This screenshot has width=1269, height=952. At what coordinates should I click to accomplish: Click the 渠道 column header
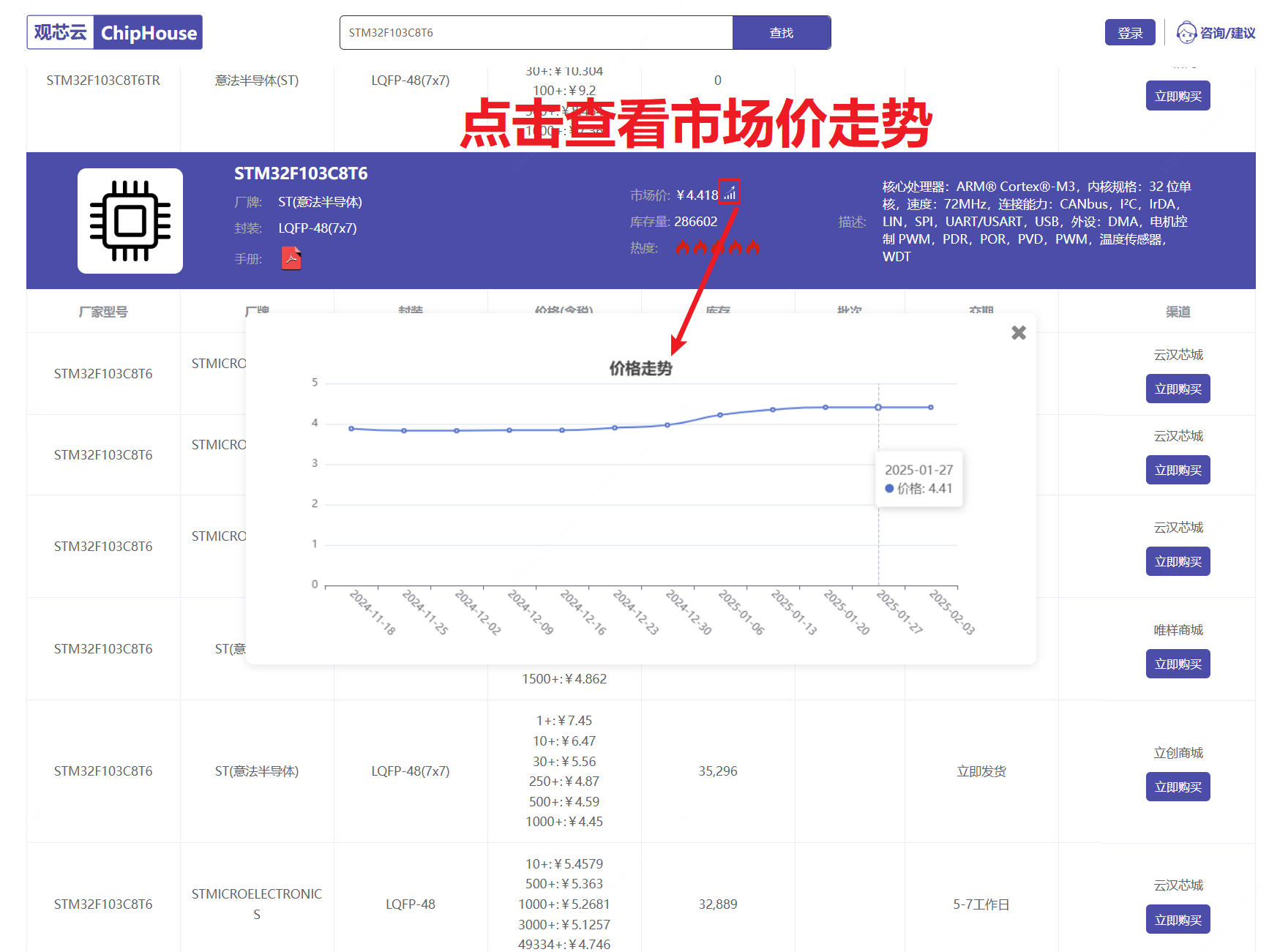coord(1178,312)
